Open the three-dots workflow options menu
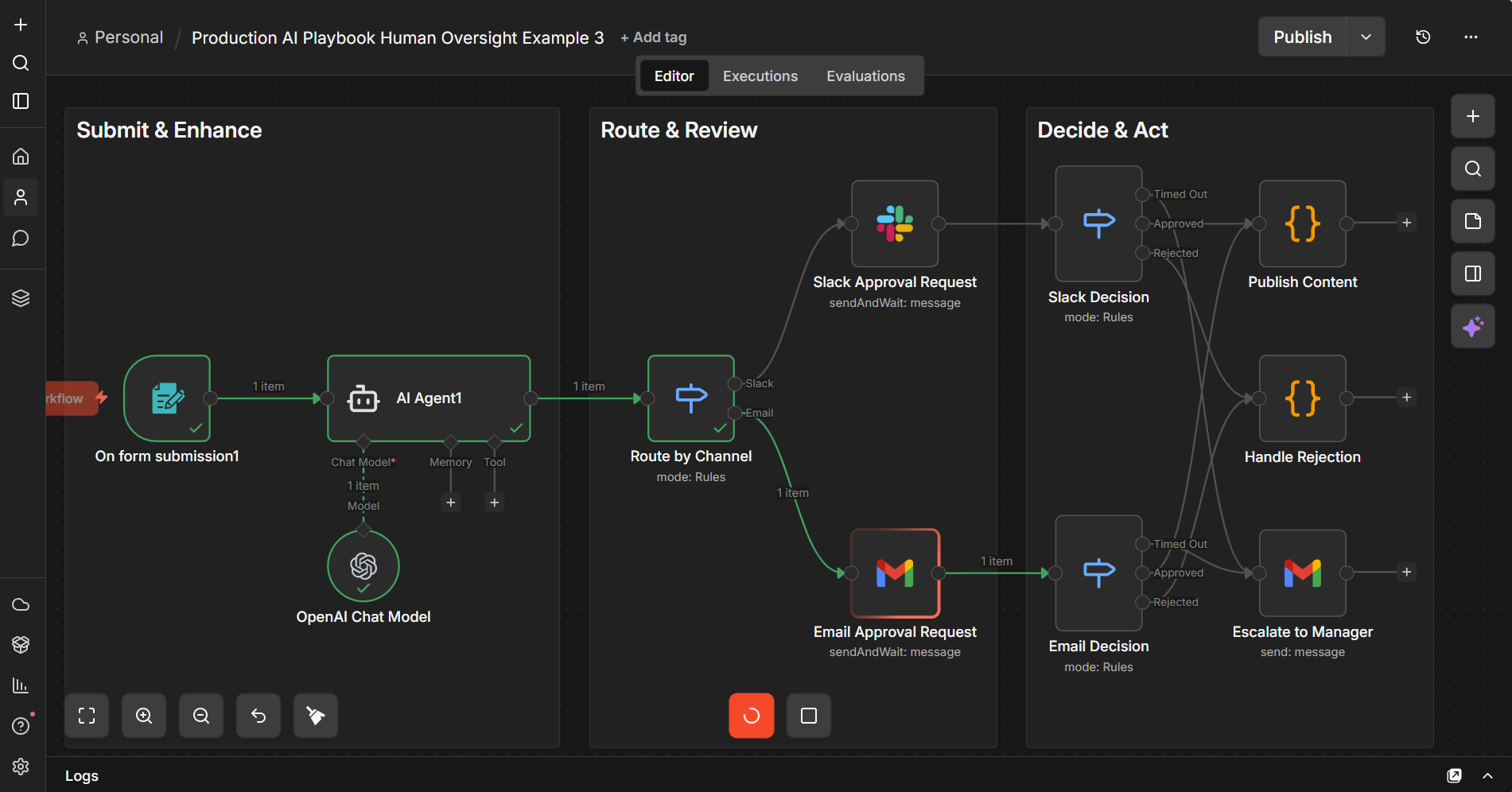 1471,37
